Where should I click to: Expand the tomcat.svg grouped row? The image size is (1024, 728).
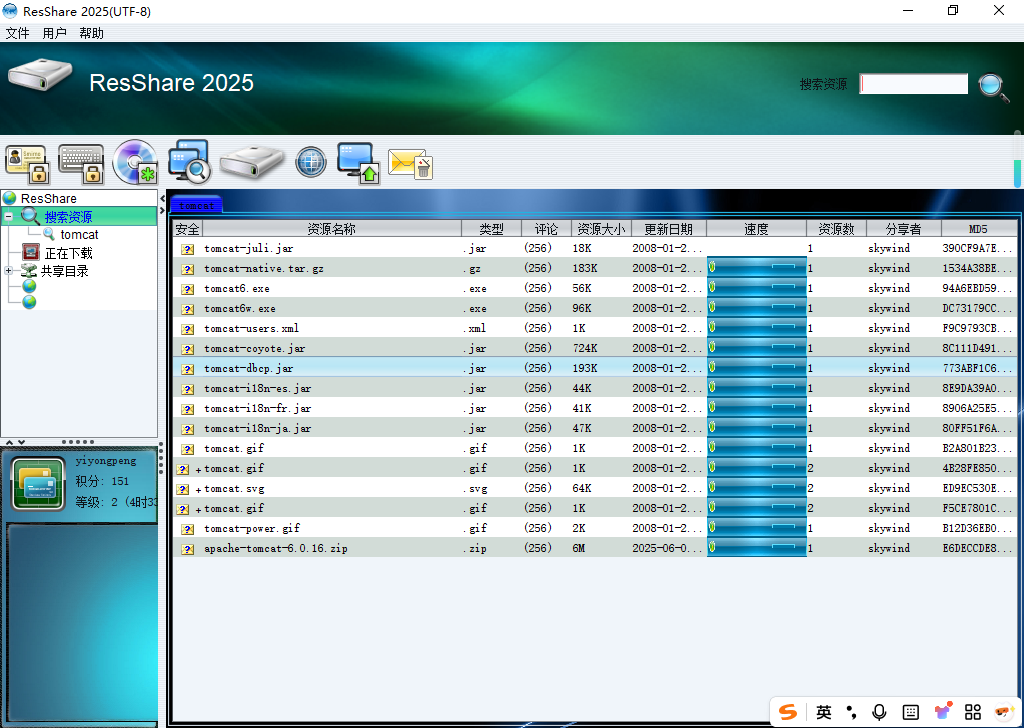198,489
